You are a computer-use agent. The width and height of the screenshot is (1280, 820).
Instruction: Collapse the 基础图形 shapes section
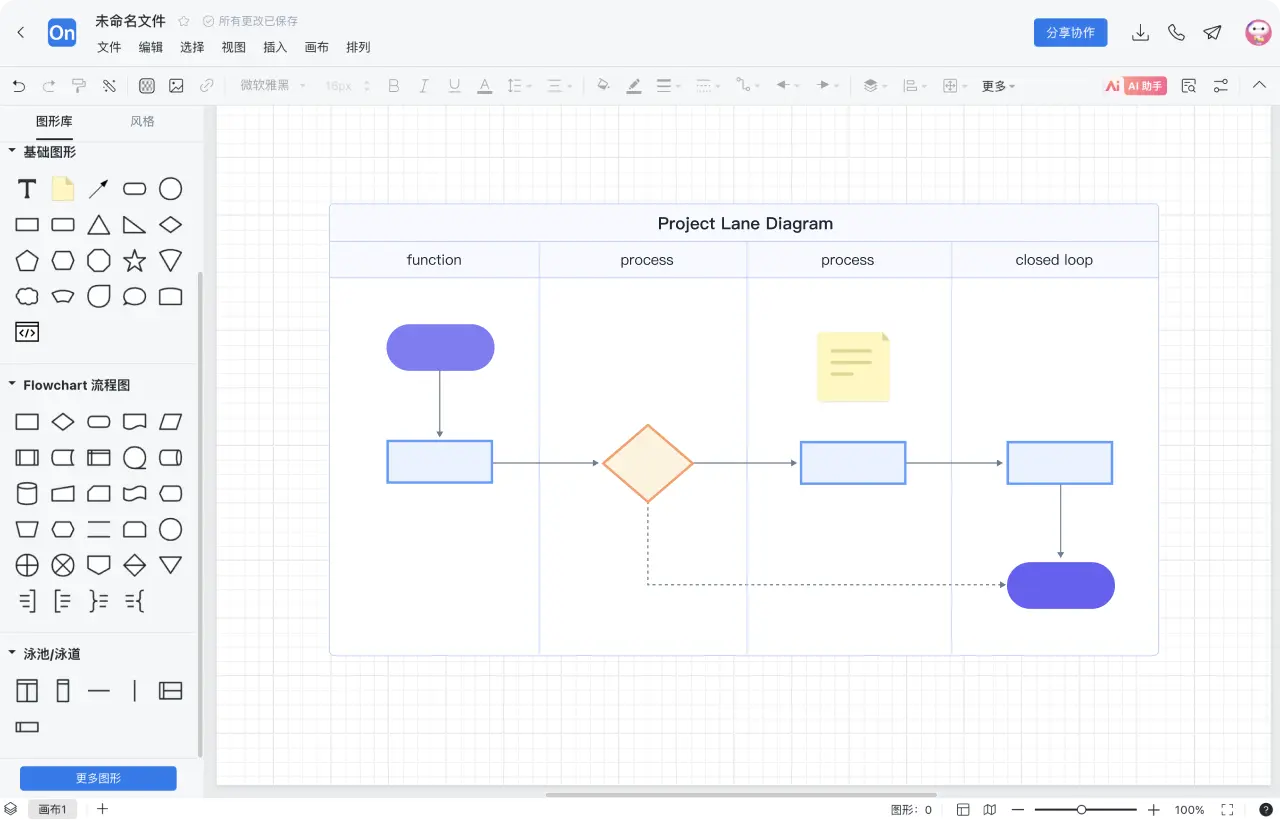(x=12, y=152)
